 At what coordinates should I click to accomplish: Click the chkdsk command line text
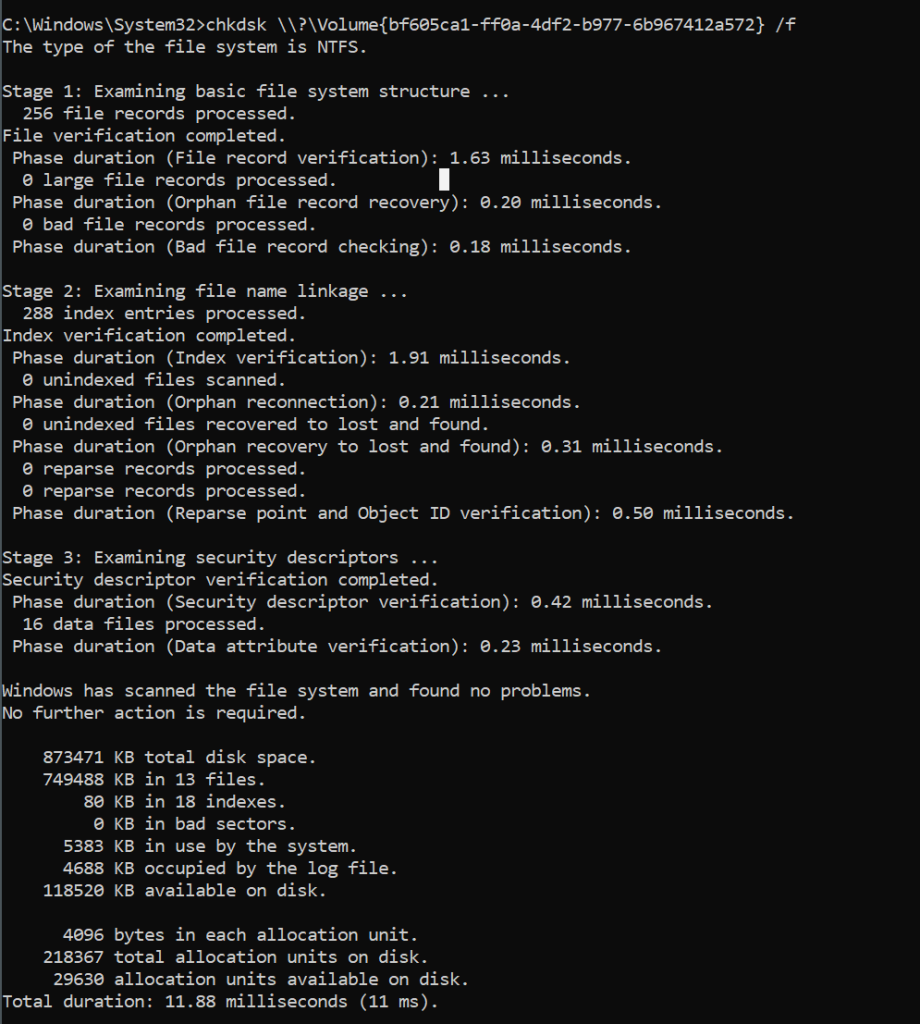[x=398, y=25]
